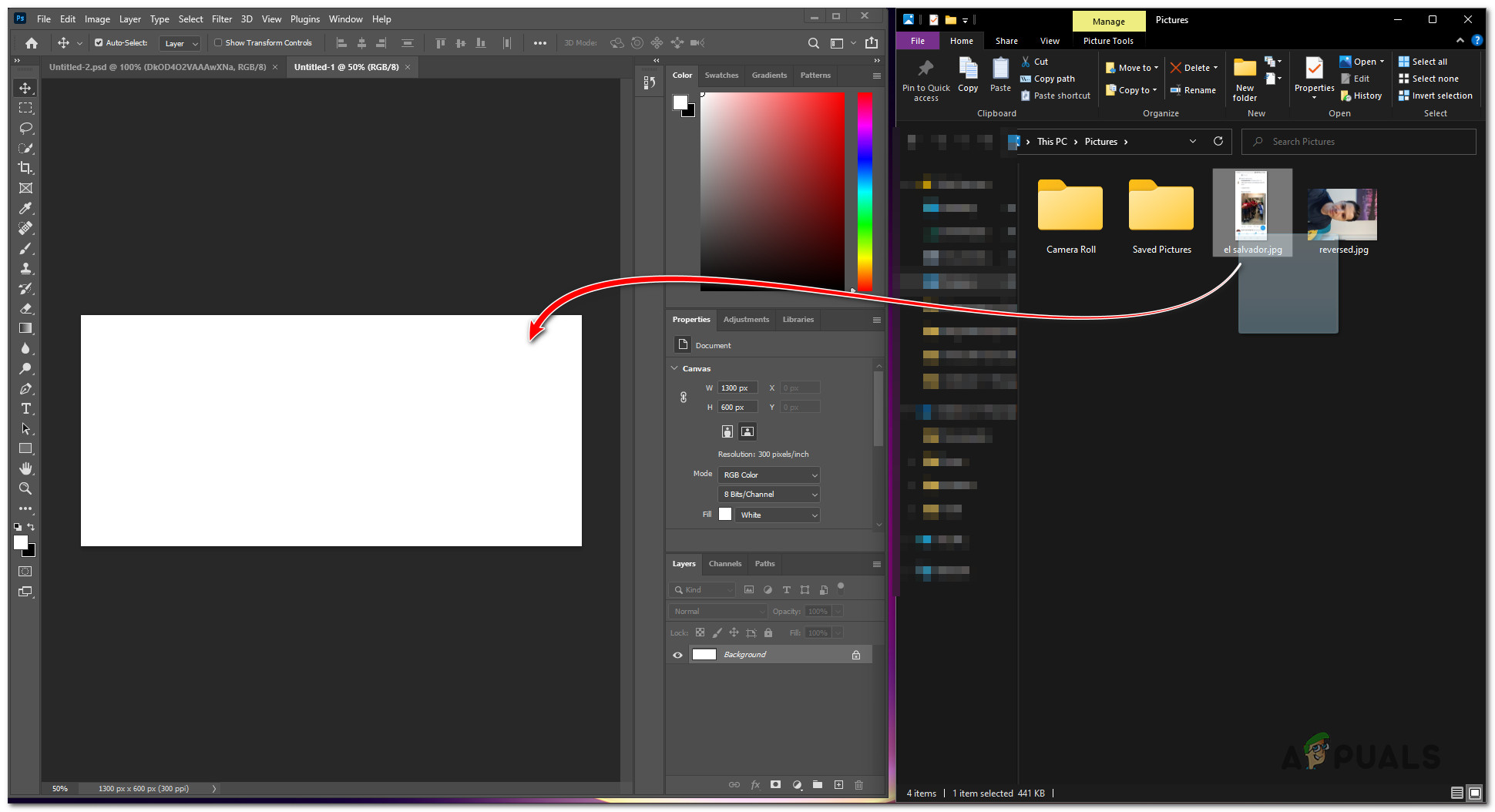Open the canvas Fill White dropdown
The width and height of the screenshot is (1495, 812).
(x=778, y=515)
